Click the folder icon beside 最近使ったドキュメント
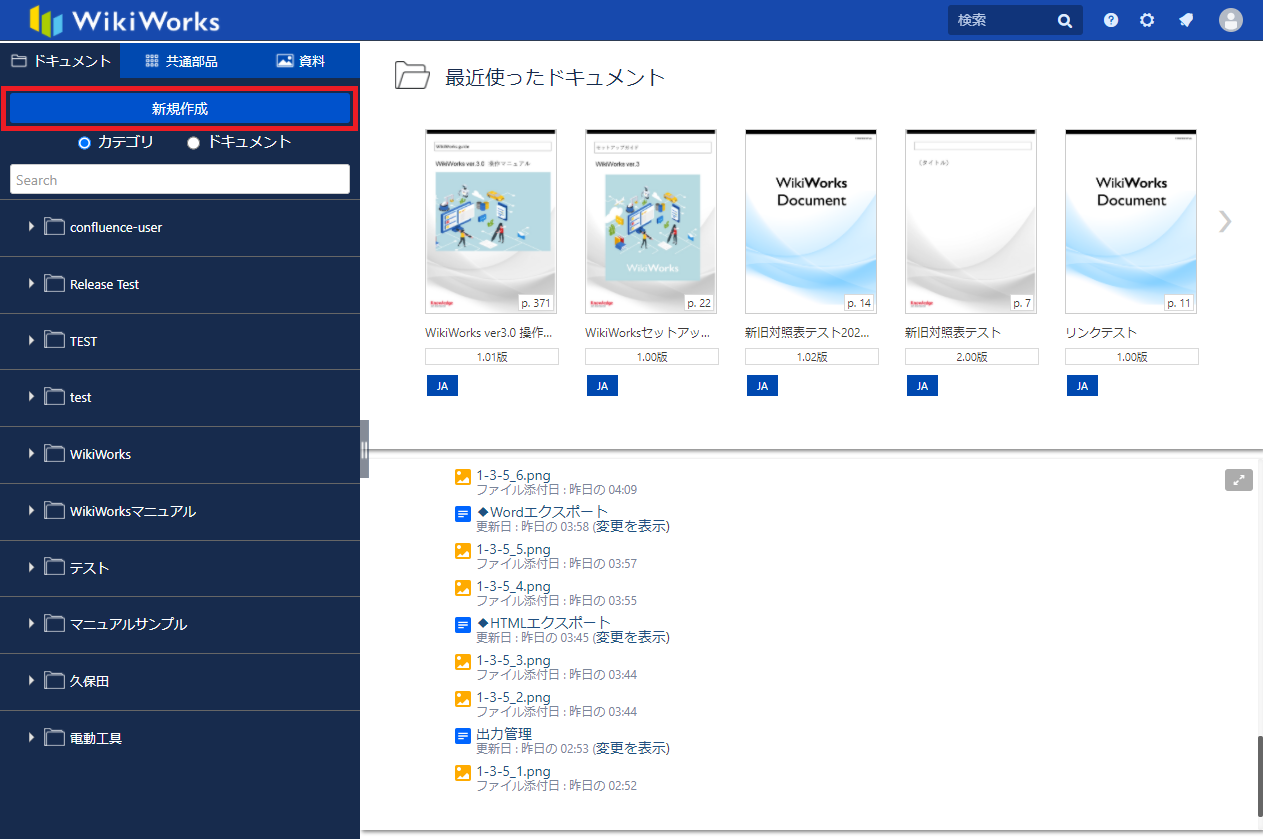The height and width of the screenshot is (839, 1263). 412,76
